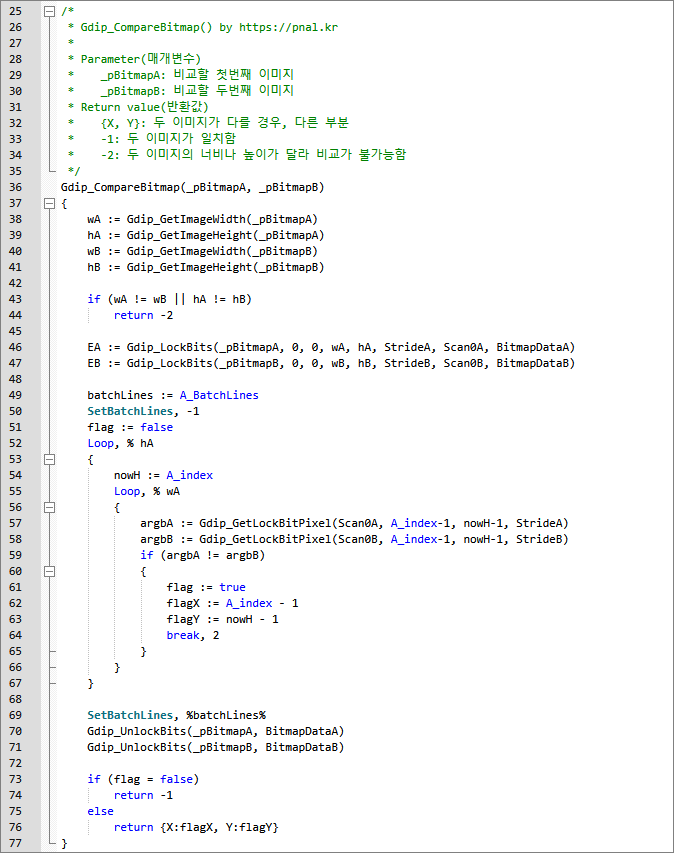Click the 'argbA := Gdip_GetLockBitPixel' line

pos(354,523)
